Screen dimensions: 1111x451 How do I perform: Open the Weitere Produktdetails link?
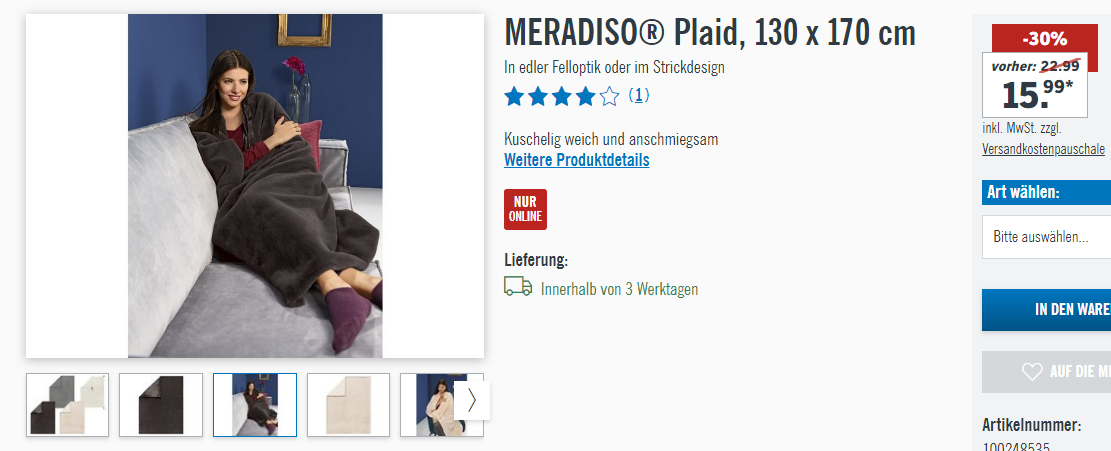pos(576,160)
